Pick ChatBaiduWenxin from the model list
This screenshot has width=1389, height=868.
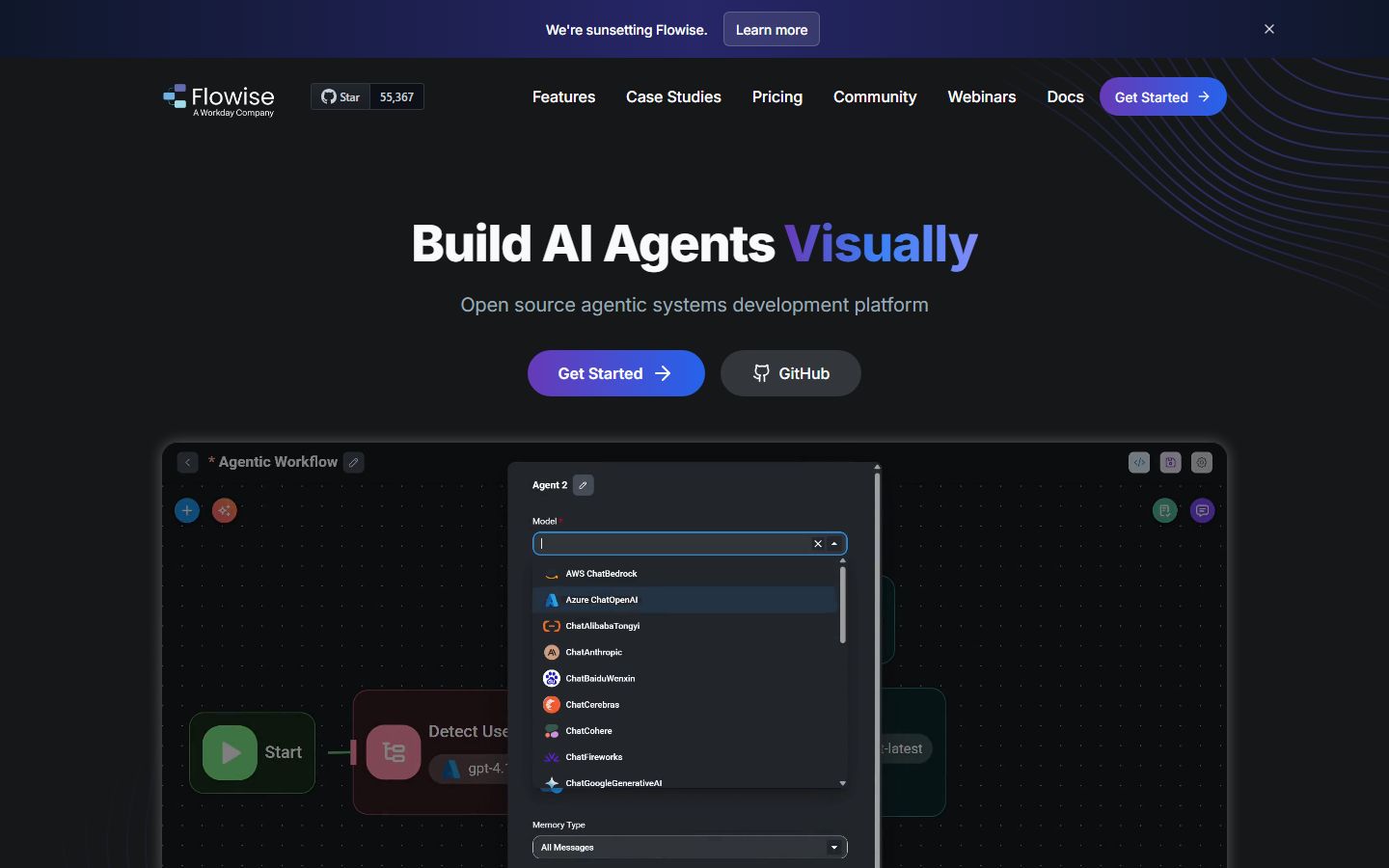(x=685, y=678)
